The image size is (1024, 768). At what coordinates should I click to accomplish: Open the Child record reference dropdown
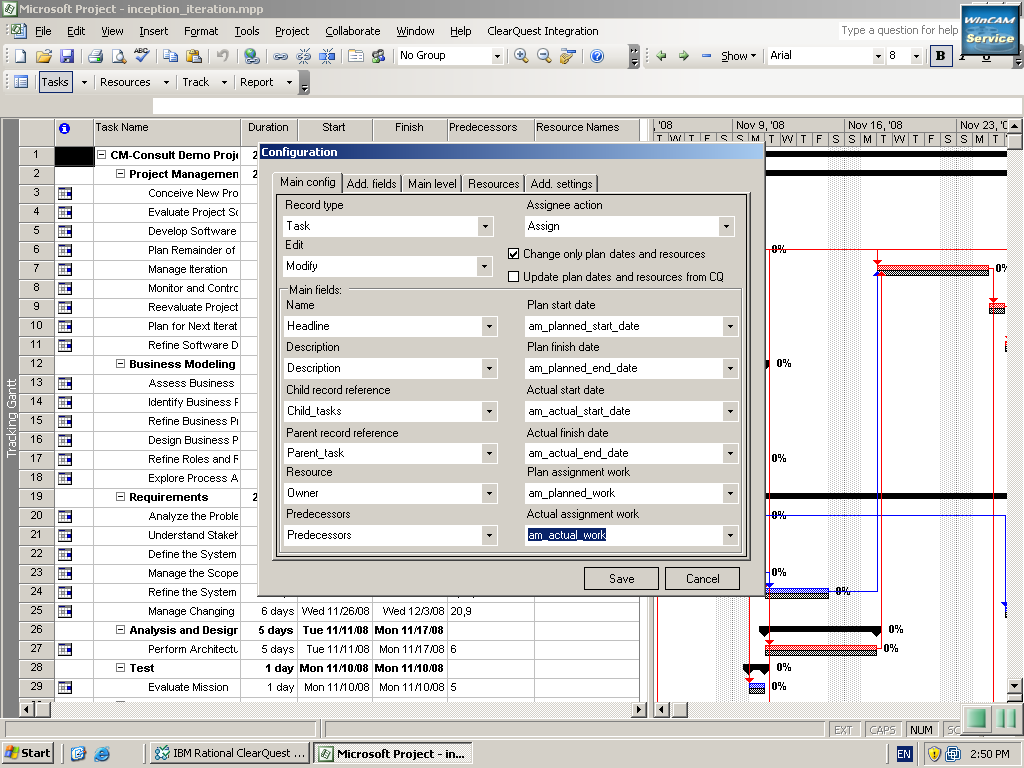pyautogui.click(x=489, y=411)
